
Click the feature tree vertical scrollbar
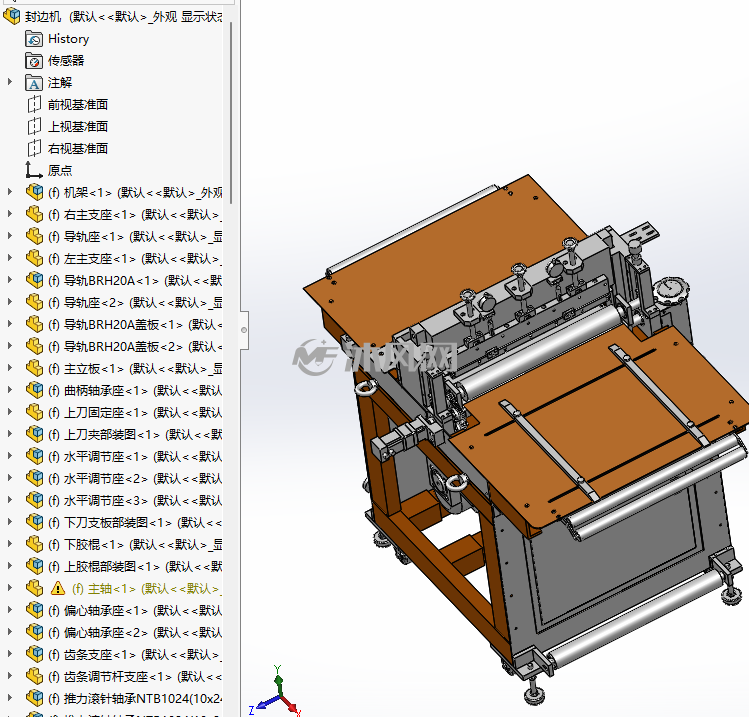(x=231, y=113)
